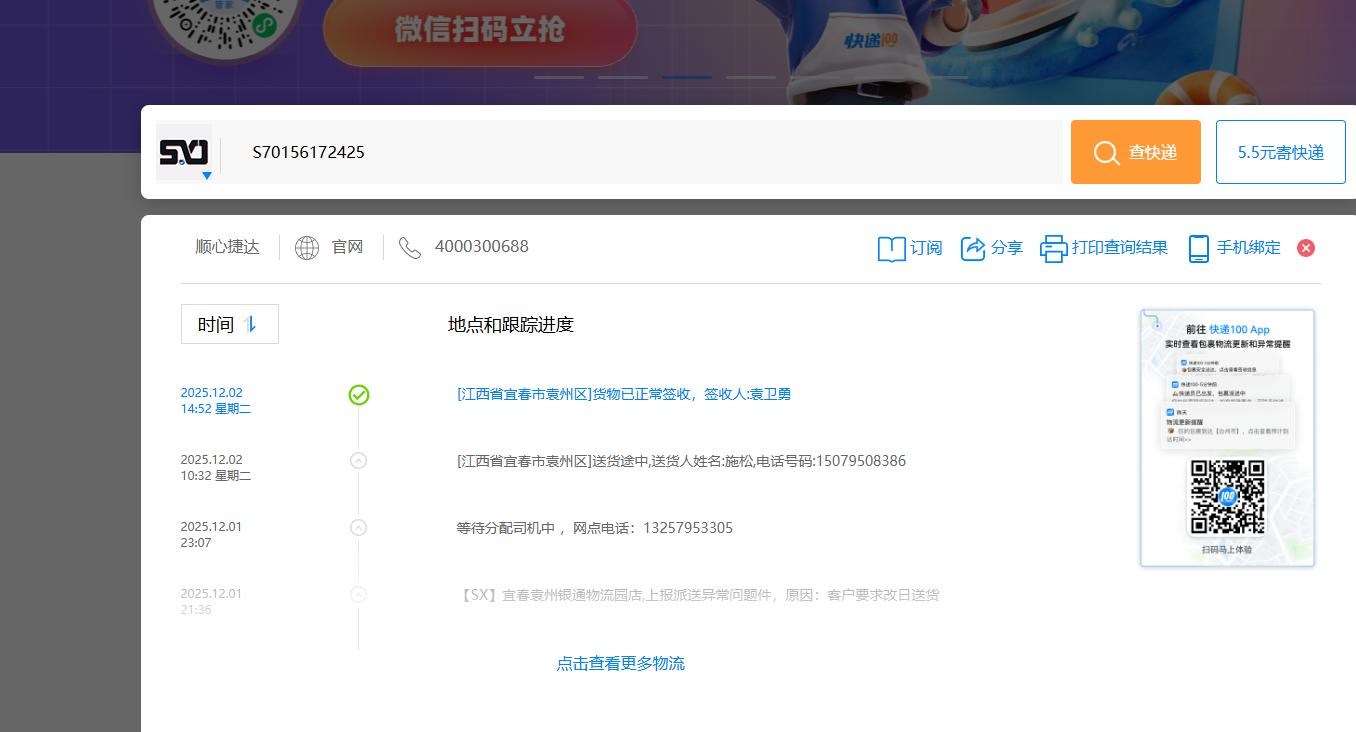Click the phone icon beside 4000300688
1356x732 pixels.
coord(410,247)
